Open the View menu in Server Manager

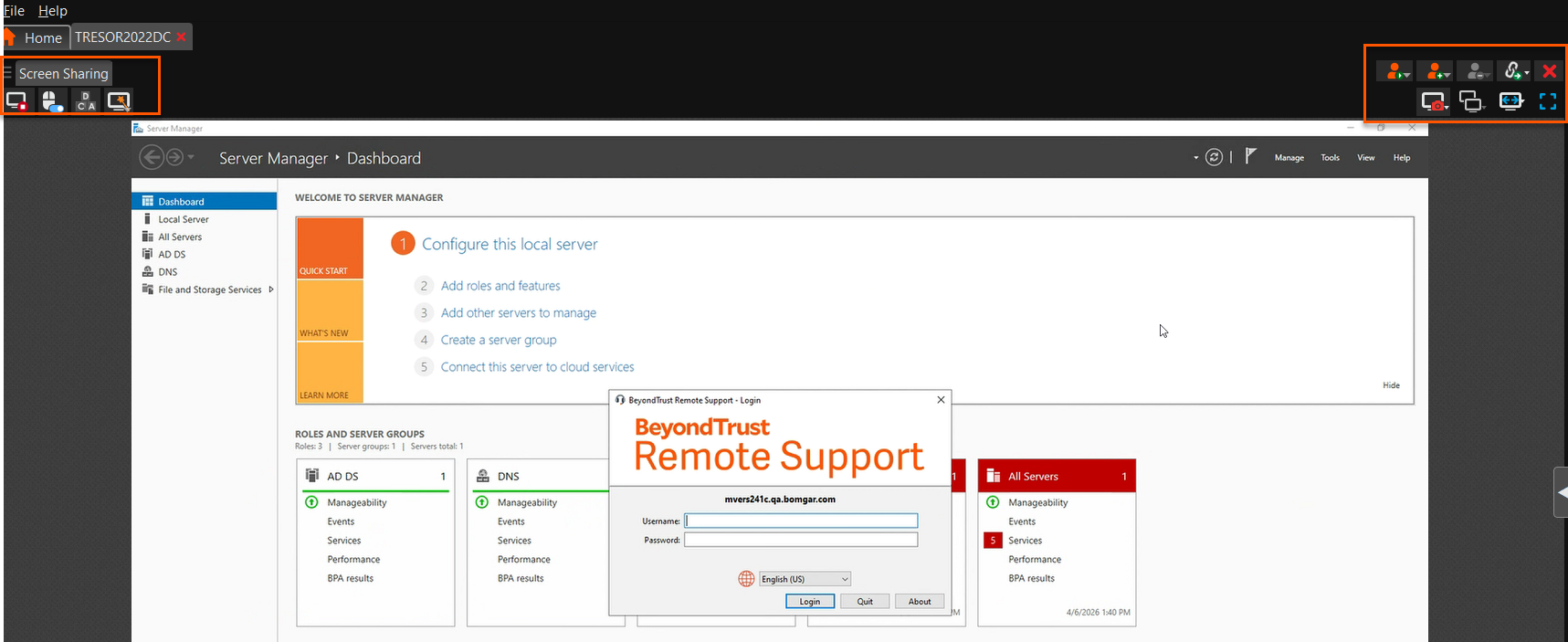(x=1366, y=158)
